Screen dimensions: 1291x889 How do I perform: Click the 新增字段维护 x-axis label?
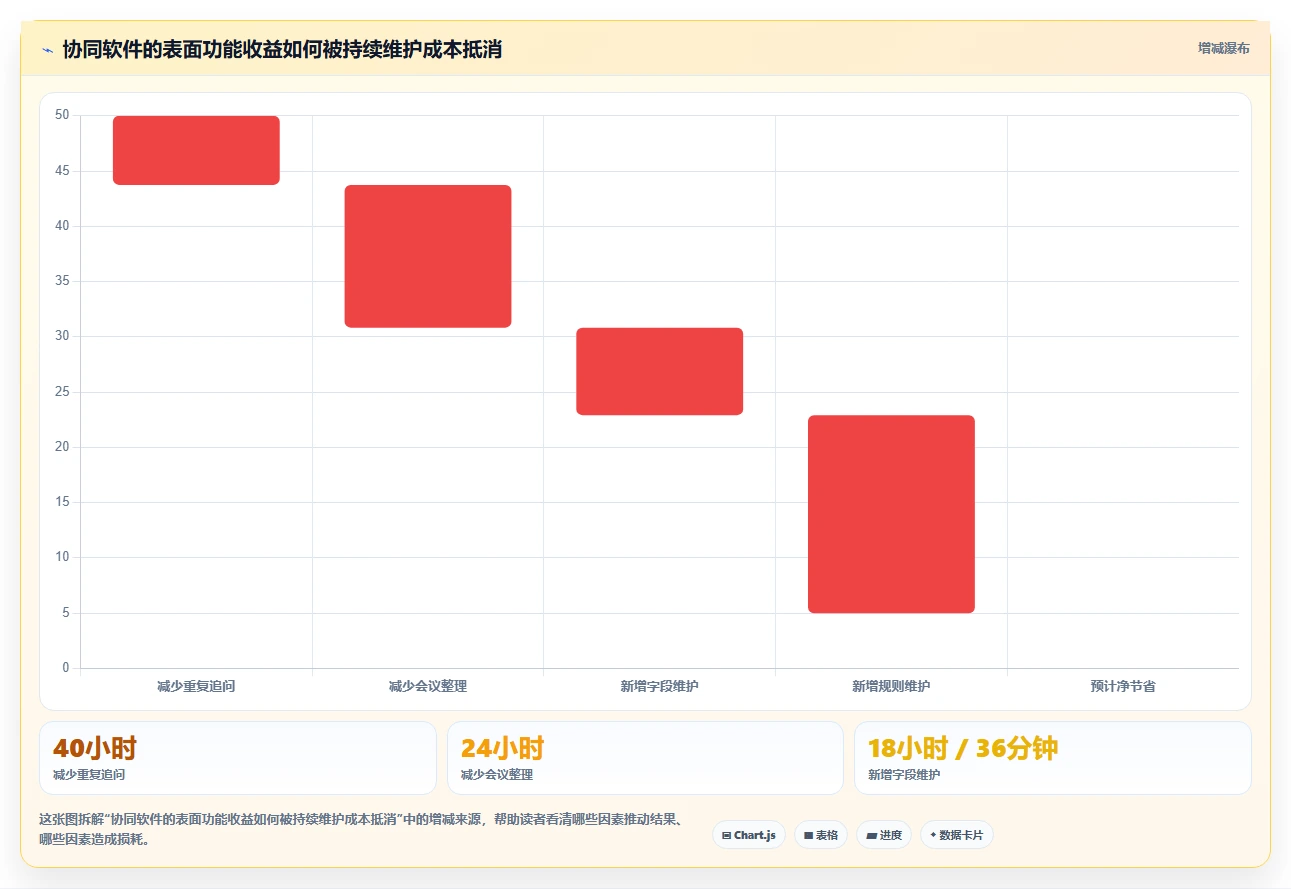tap(660, 686)
